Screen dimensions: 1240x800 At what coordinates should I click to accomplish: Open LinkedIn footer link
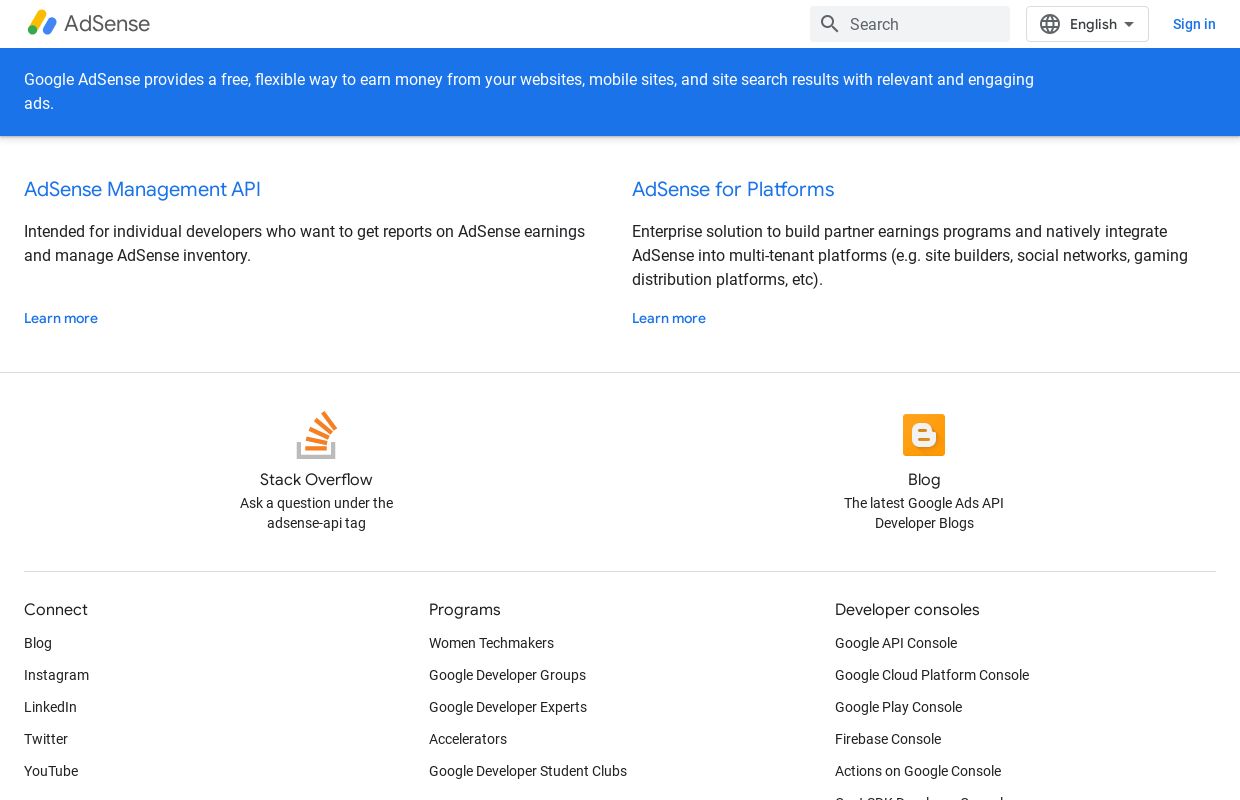[x=50, y=707]
